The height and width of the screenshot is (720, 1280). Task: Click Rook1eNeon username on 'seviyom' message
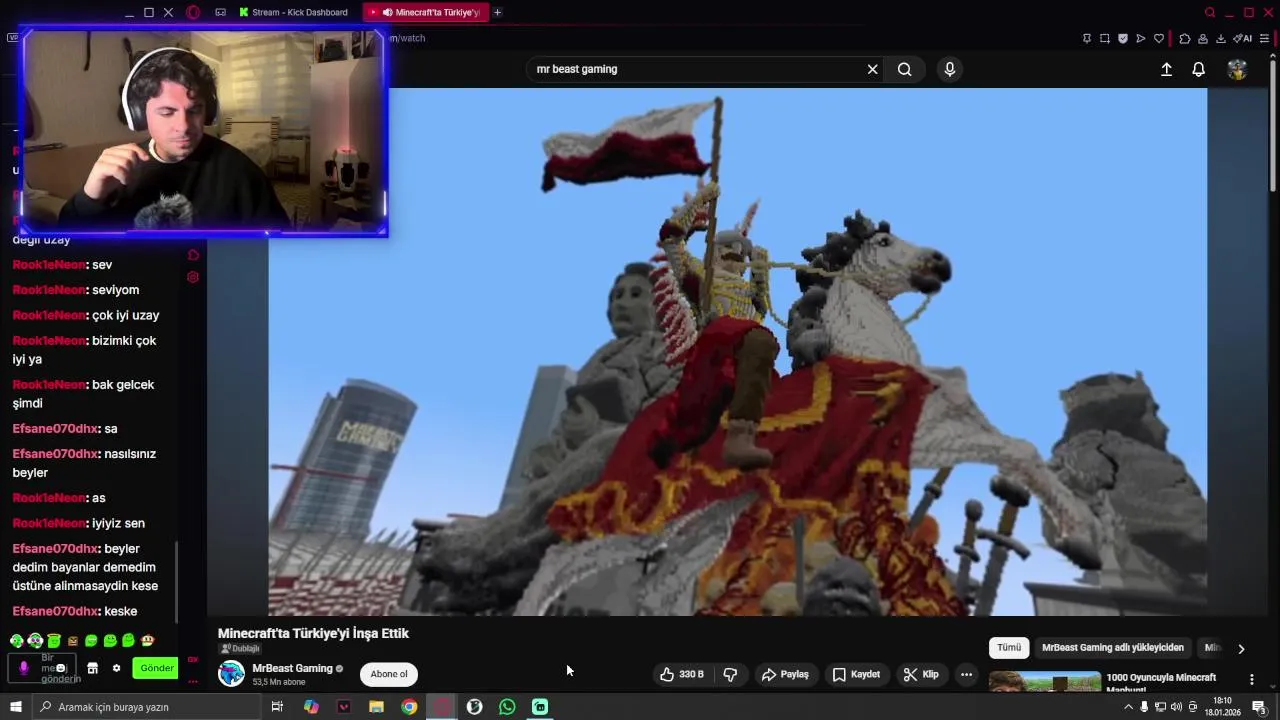pos(48,290)
